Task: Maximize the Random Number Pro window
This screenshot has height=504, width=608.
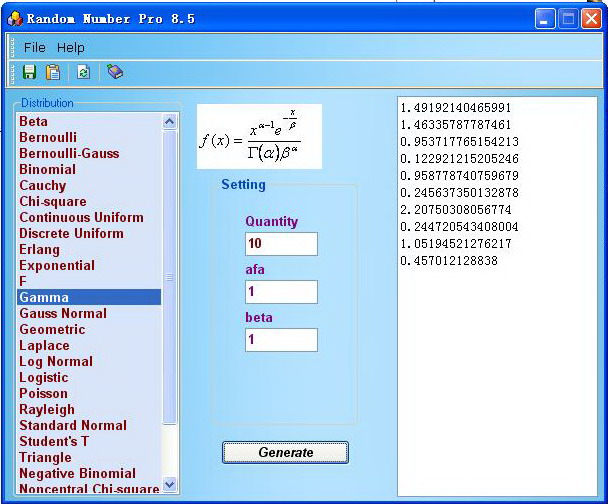Action: click(x=569, y=18)
